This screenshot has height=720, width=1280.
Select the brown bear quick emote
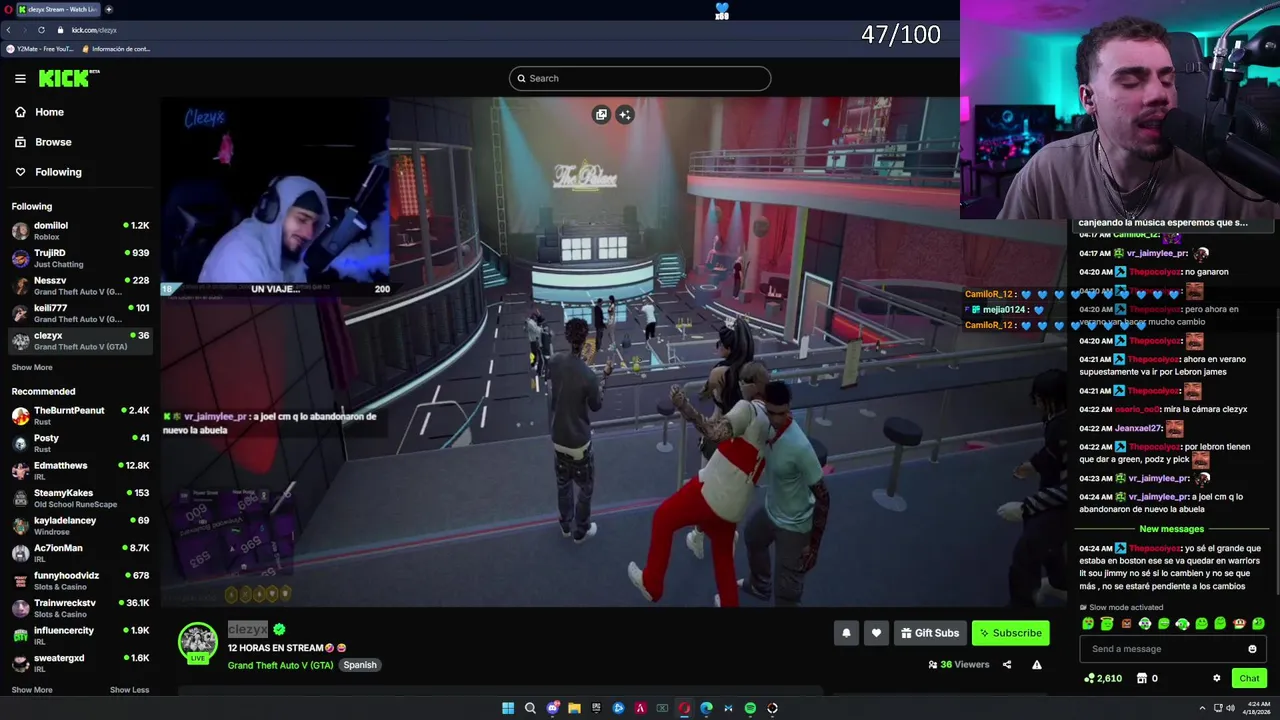pos(1126,624)
